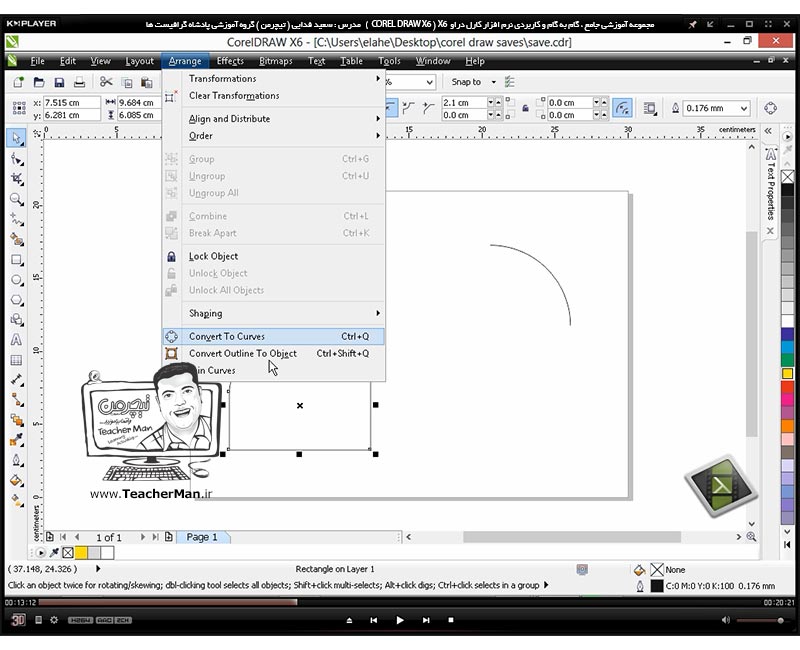
Task: Open the Effects menu
Action: [230, 61]
